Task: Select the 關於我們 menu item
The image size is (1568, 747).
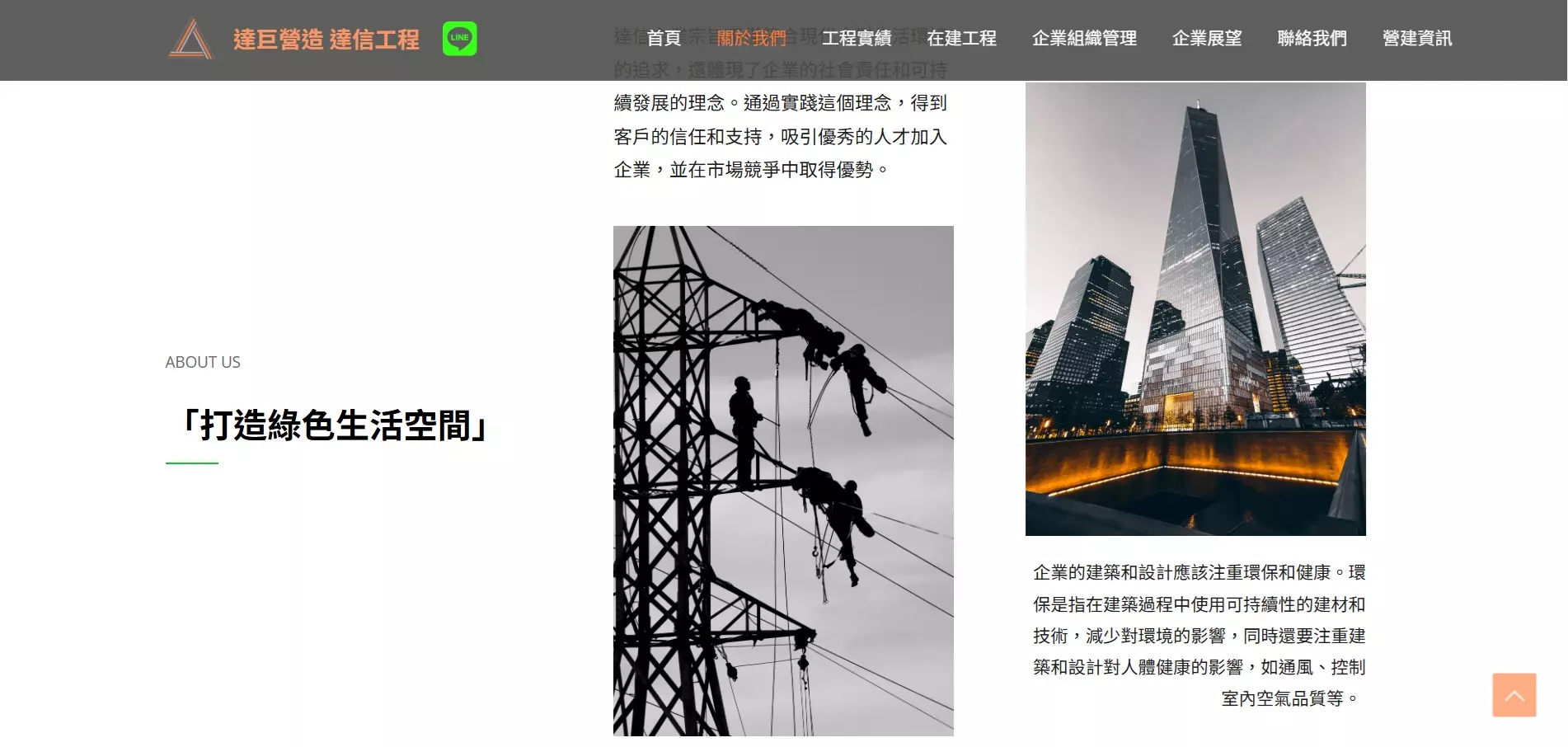Action: click(x=751, y=38)
